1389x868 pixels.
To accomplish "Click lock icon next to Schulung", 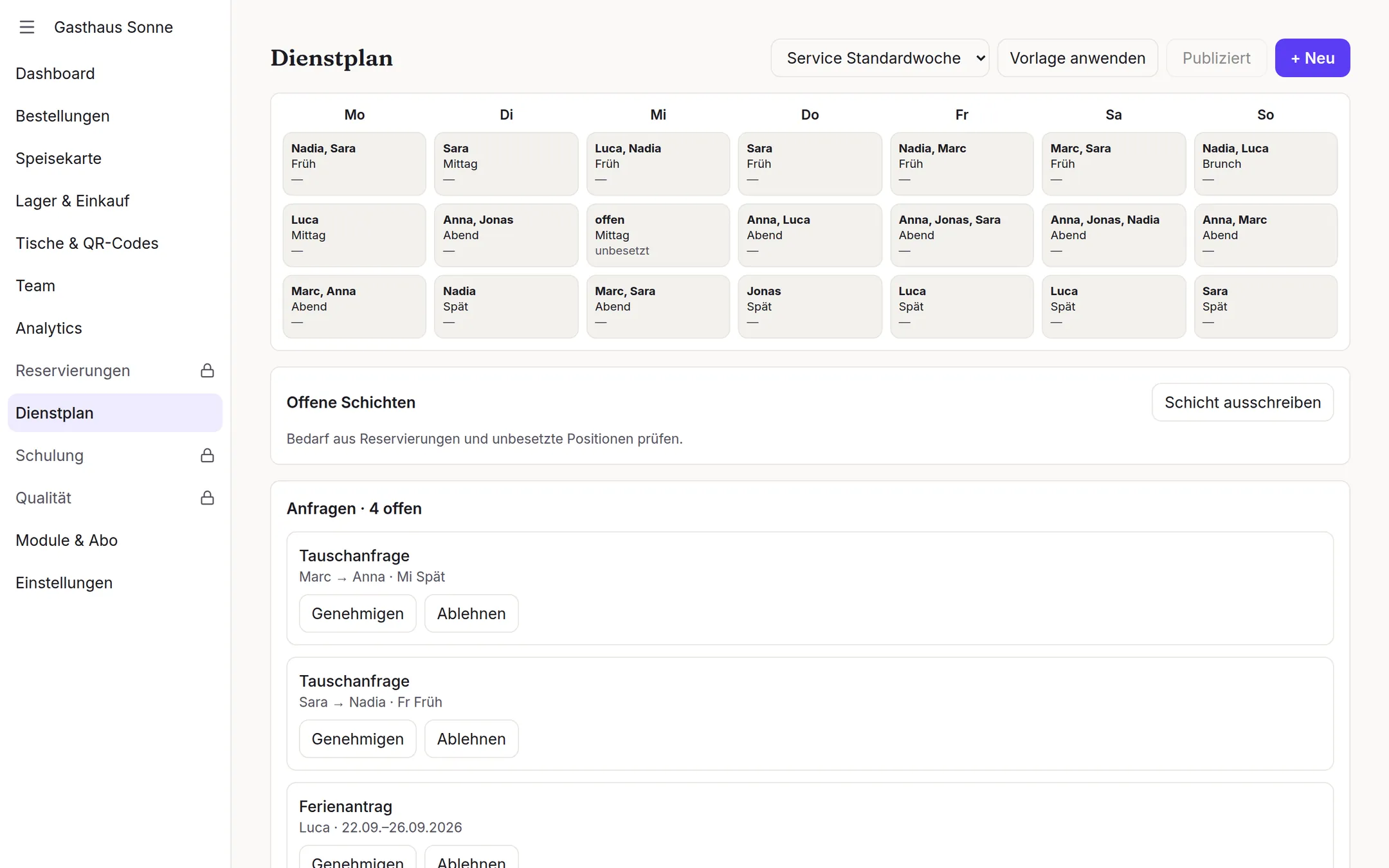I will (x=207, y=455).
